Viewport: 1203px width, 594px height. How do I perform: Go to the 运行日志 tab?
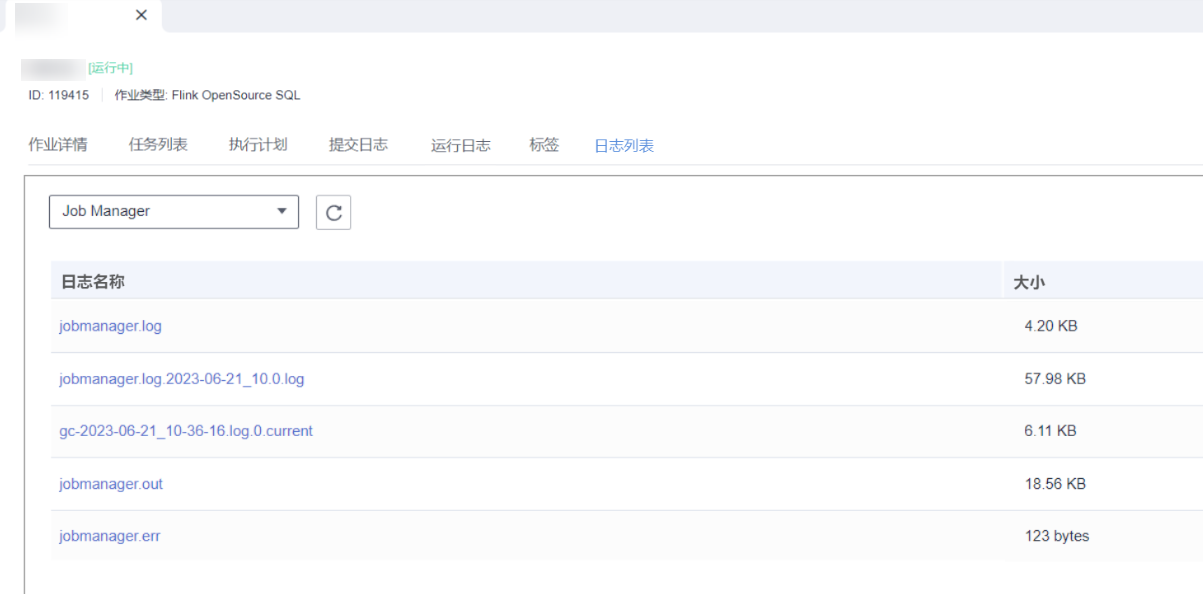[x=460, y=146]
